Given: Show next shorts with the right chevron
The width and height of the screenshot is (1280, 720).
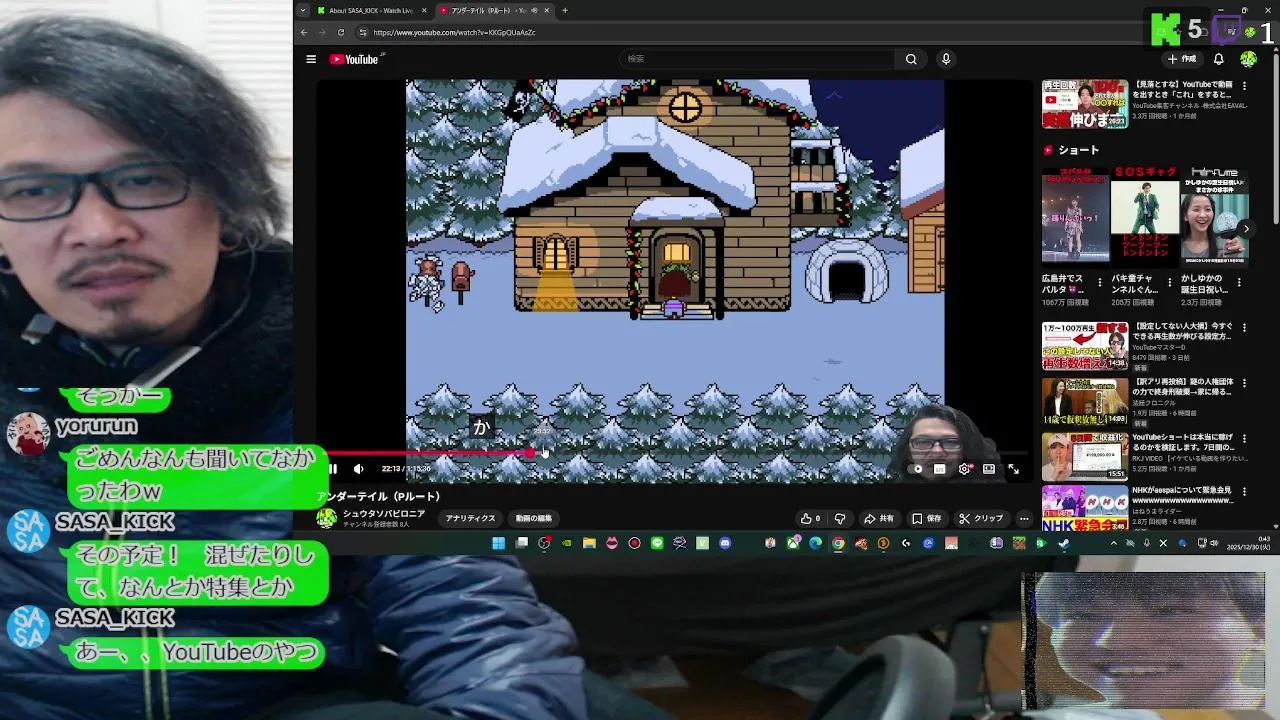Looking at the screenshot, I should click(x=1246, y=229).
